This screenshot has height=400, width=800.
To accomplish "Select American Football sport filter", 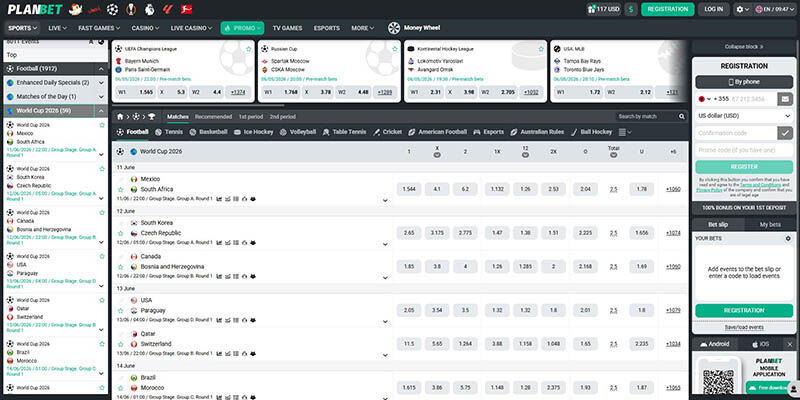I will point(438,132).
